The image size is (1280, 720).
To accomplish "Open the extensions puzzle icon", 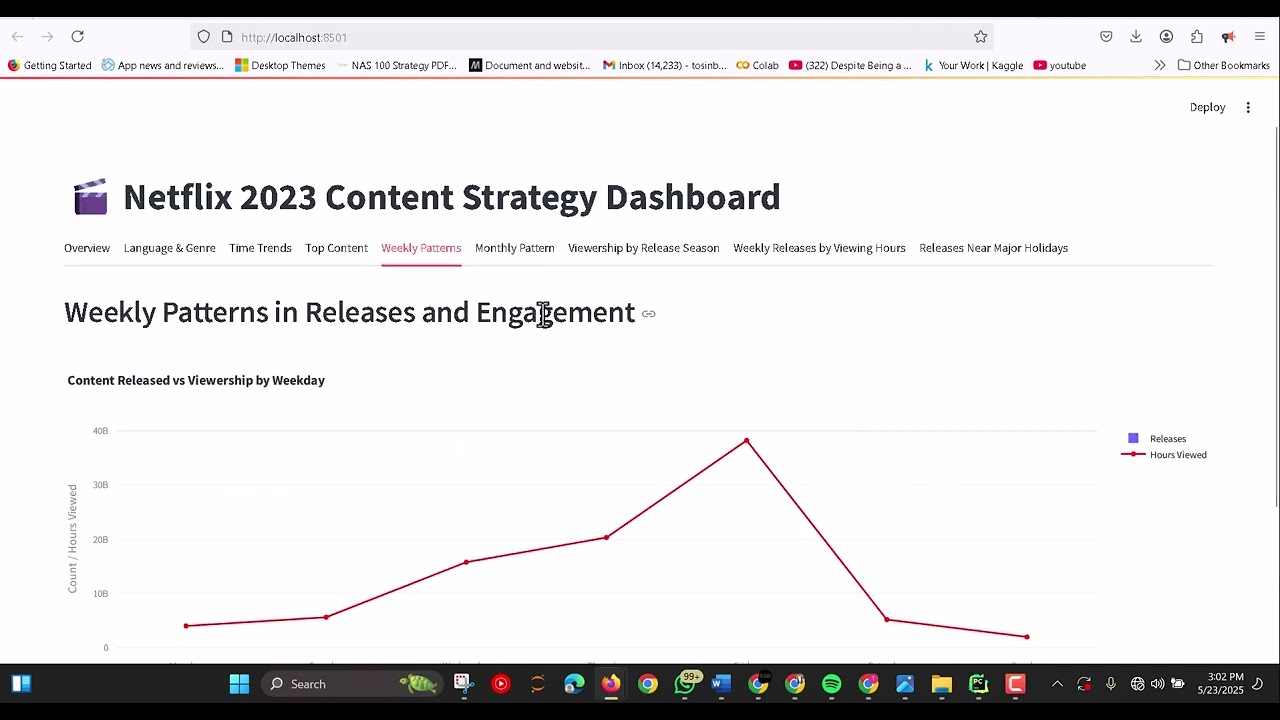I will pos(1197,37).
